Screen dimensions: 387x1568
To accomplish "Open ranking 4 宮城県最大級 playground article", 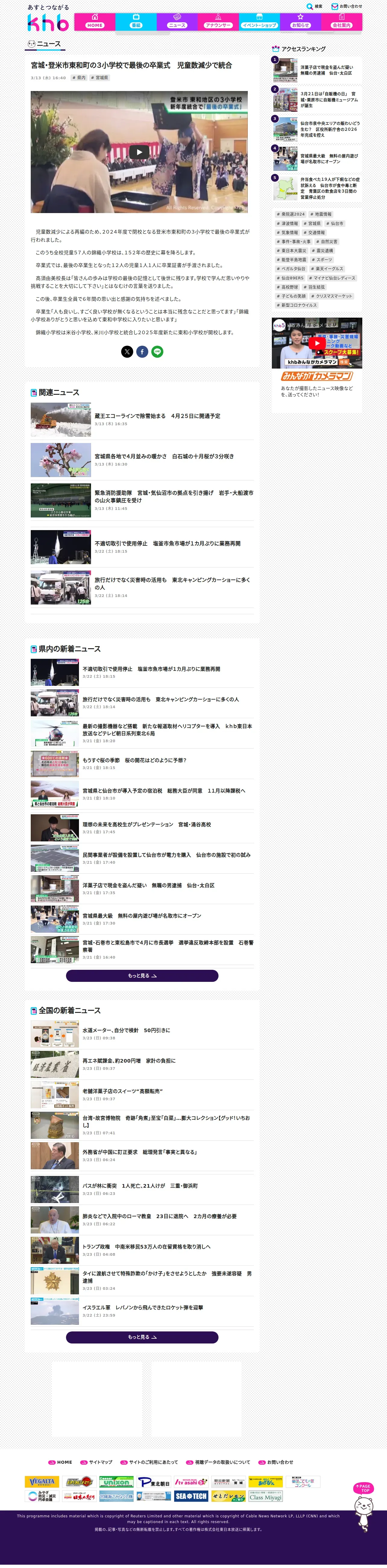I will pos(316,159).
